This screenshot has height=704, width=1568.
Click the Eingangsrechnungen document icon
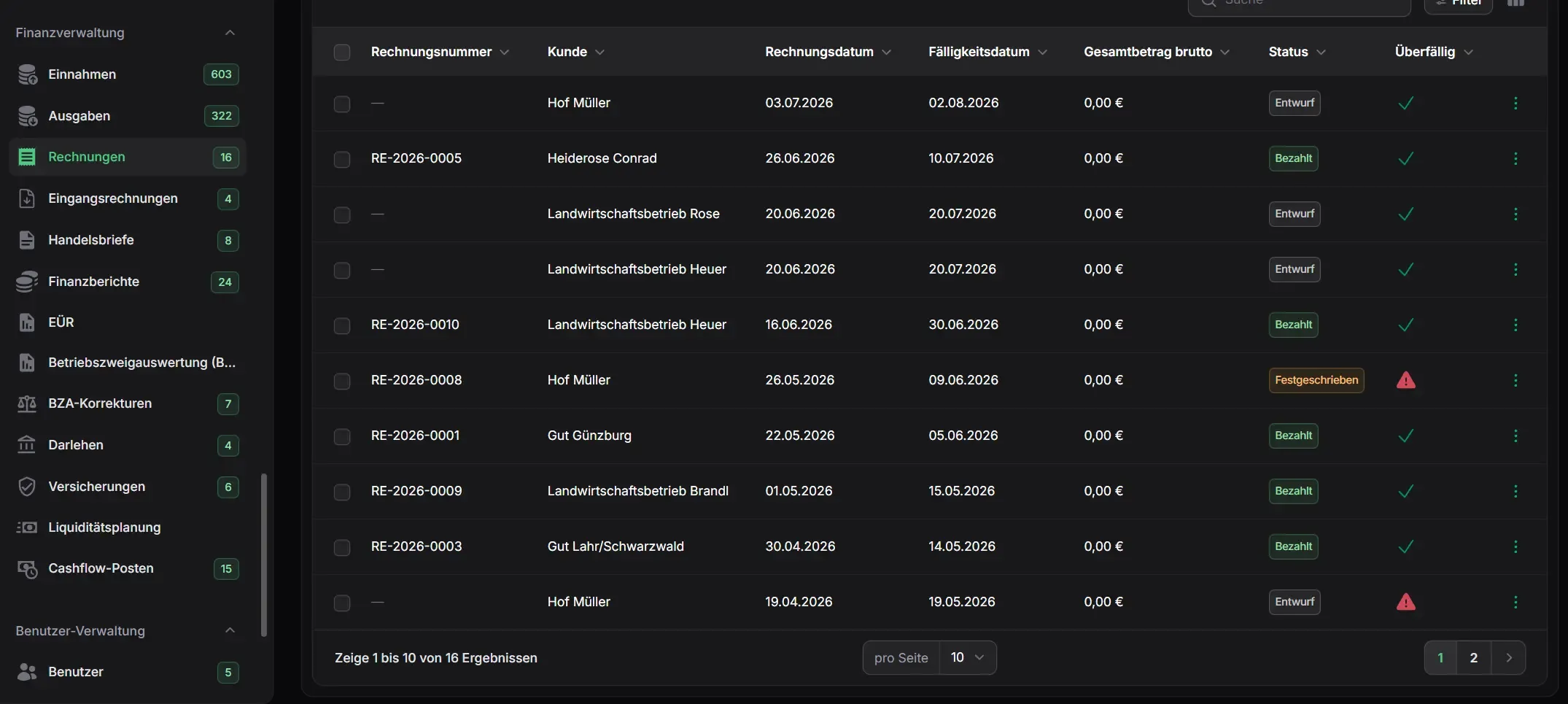pyautogui.click(x=27, y=198)
